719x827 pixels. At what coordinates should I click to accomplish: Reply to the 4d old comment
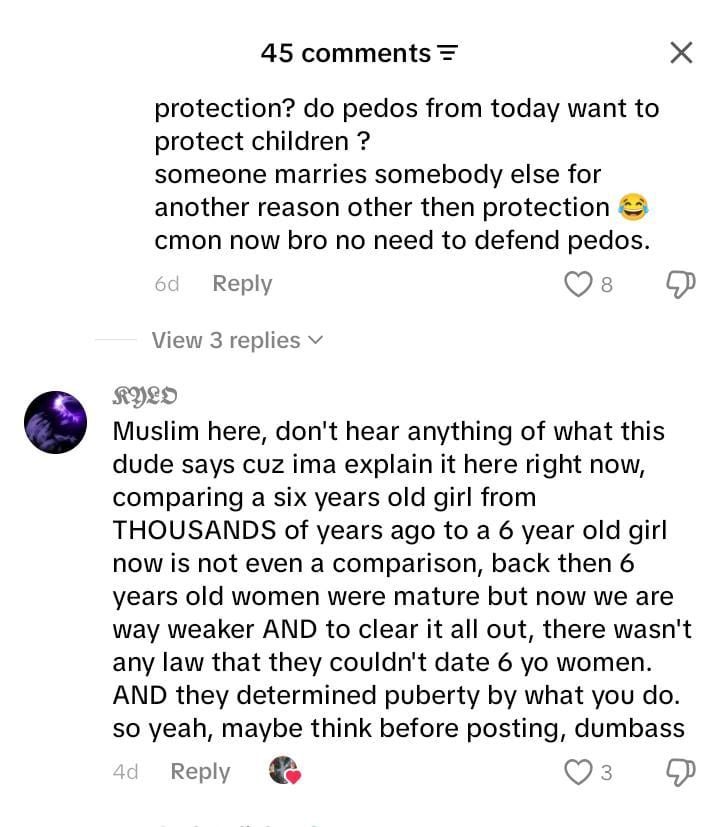200,772
